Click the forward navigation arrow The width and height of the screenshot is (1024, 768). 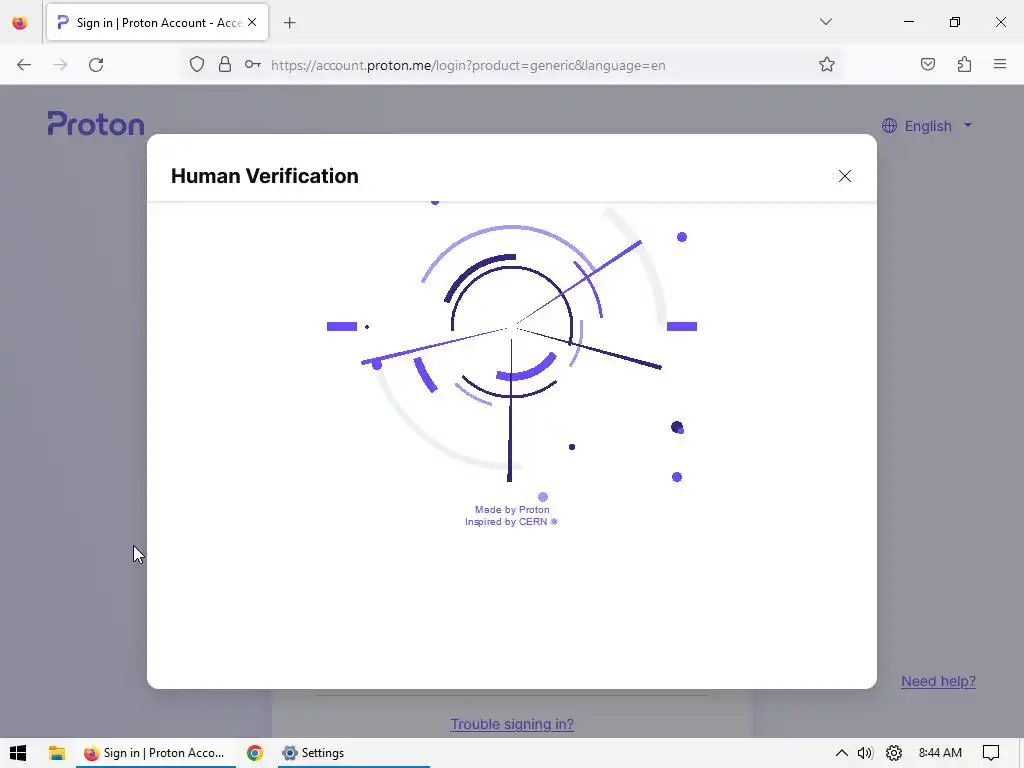60,65
